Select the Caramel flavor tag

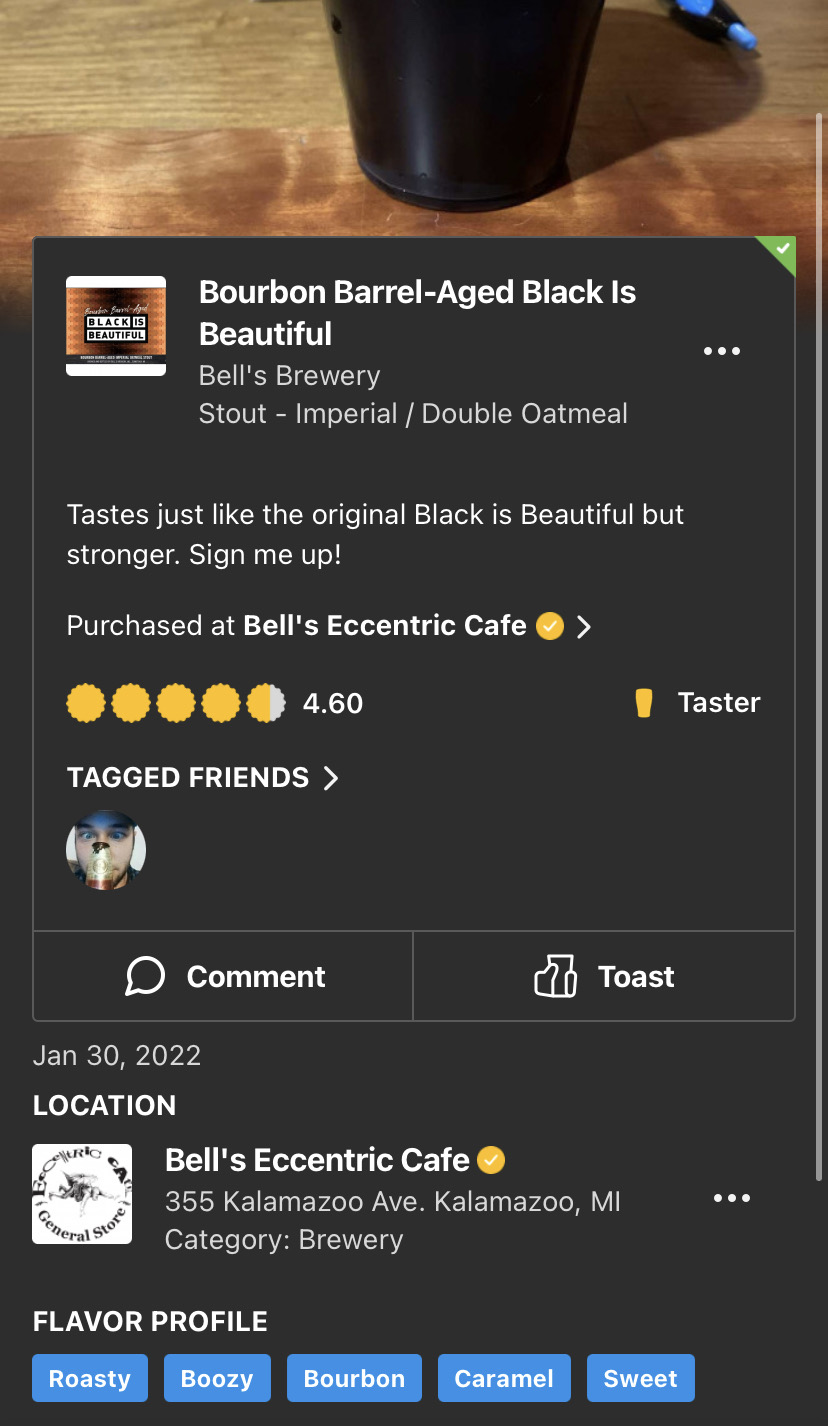click(504, 1379)
